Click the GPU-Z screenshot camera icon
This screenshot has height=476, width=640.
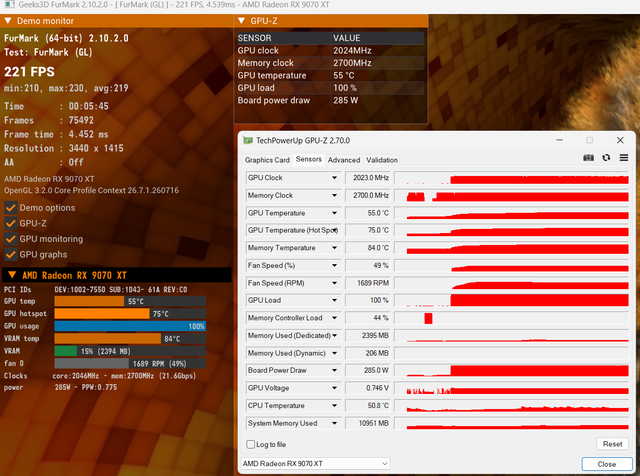[x=588, y=158]
